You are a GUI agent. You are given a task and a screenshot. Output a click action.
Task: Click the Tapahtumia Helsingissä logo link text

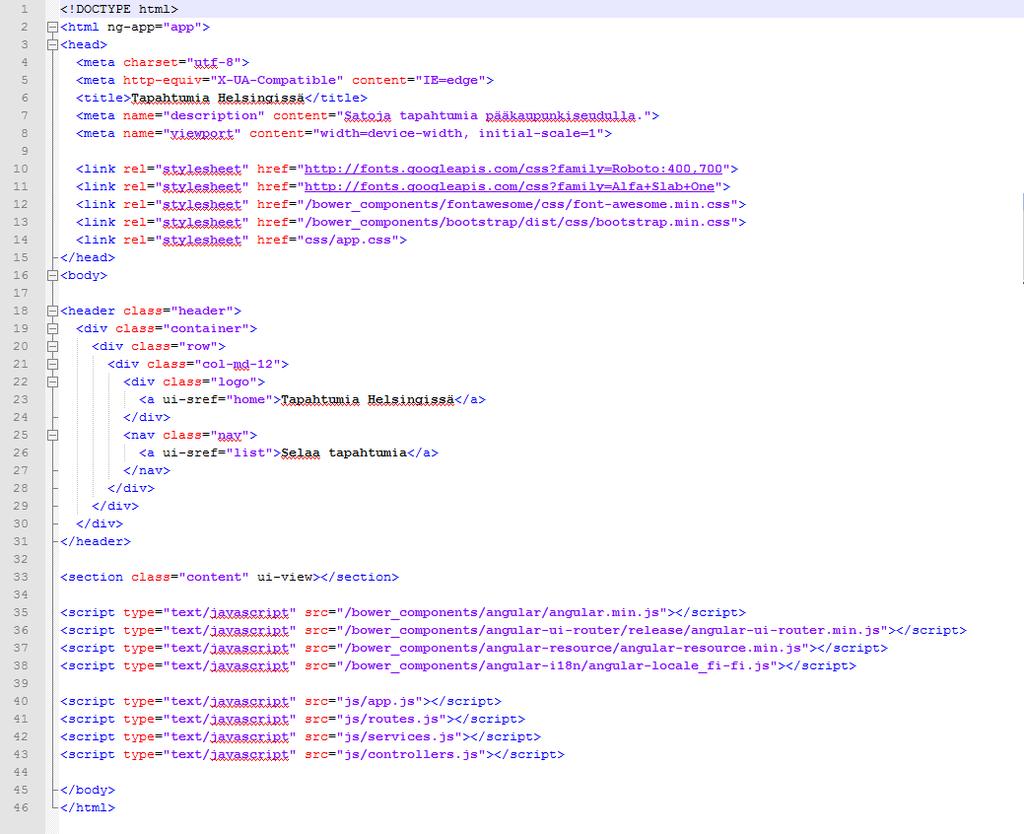367,400
